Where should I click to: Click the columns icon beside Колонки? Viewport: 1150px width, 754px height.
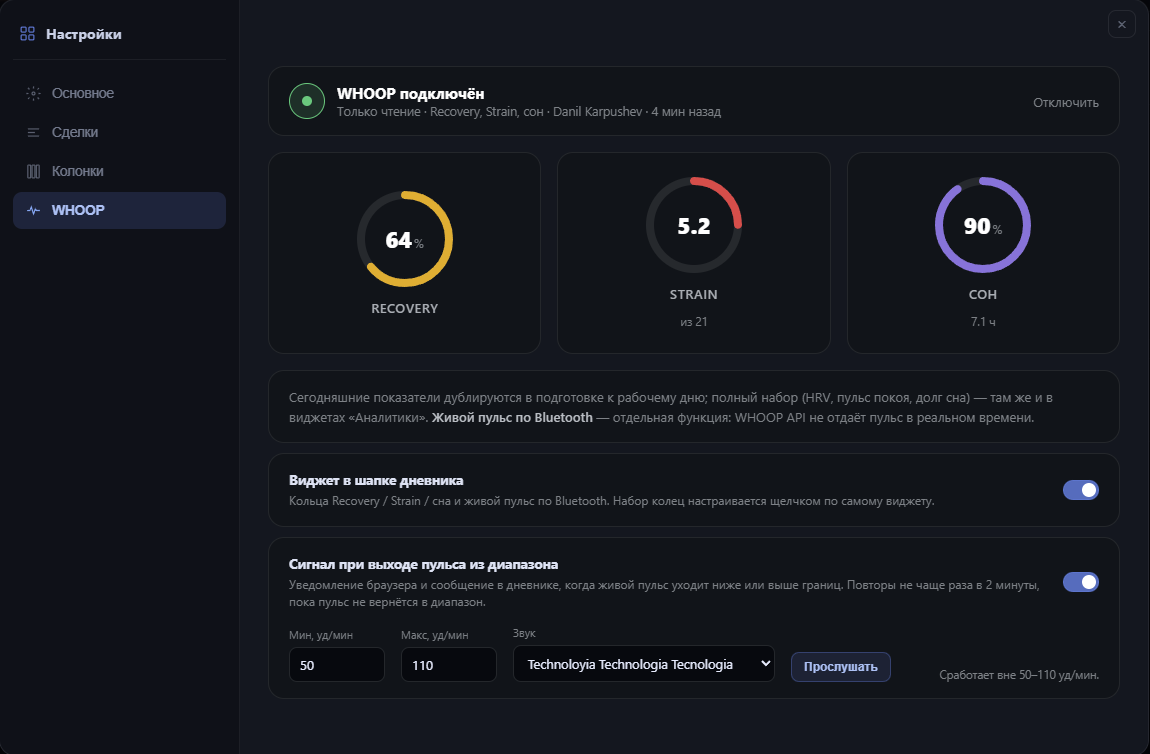[x=33, y=171]
